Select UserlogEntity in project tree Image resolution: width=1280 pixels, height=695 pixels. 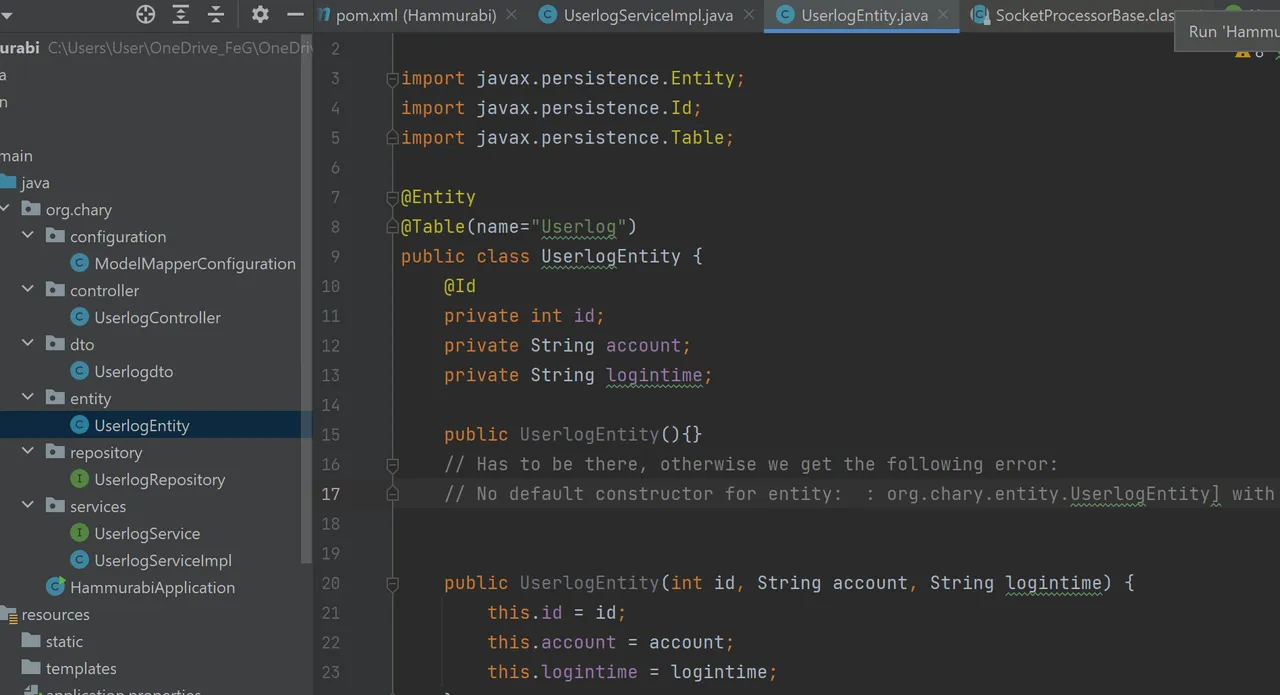point(141,426)
